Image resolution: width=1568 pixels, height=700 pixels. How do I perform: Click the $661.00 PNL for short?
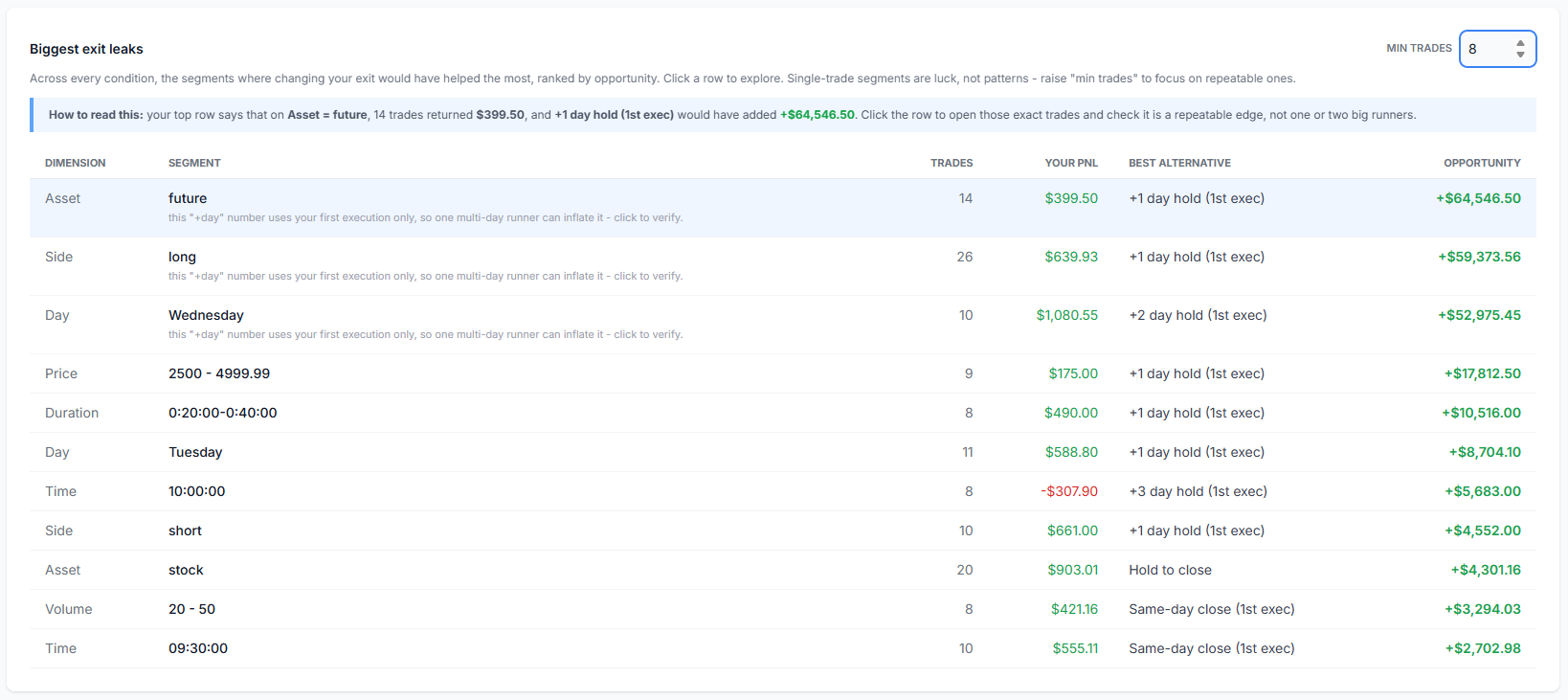[1072, 531]
